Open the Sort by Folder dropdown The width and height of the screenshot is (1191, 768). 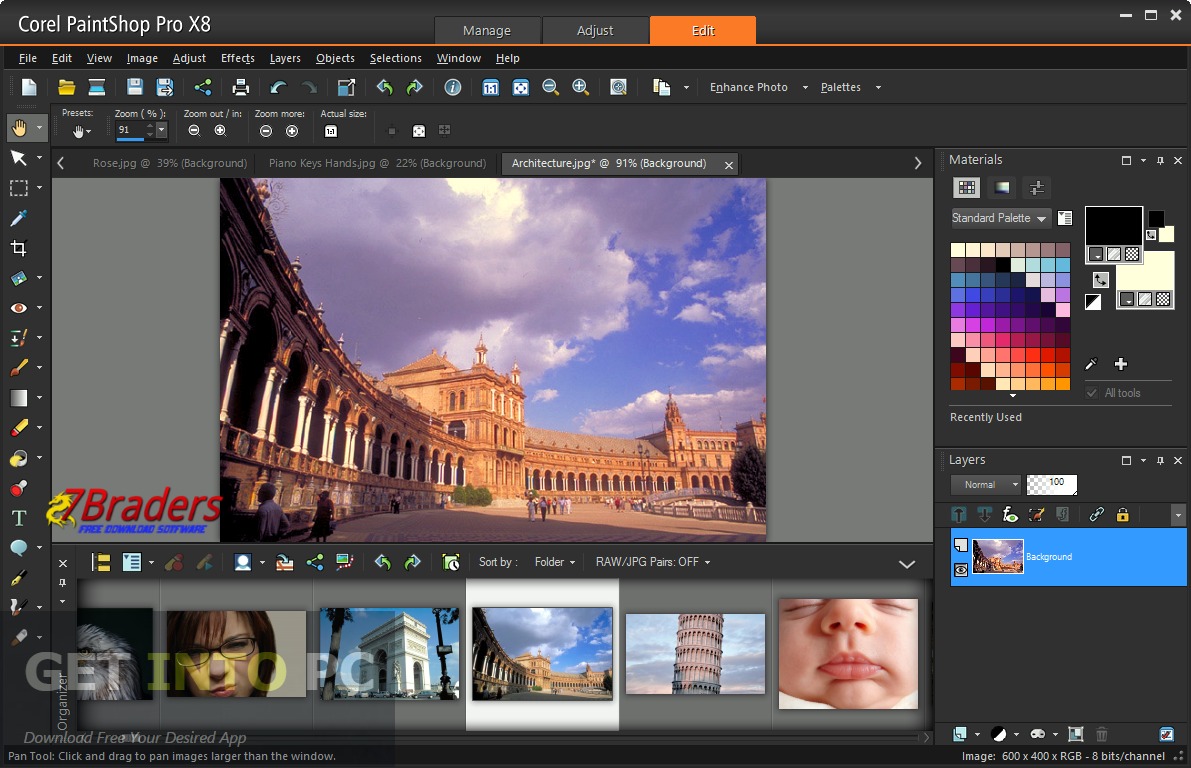point(554,562)
